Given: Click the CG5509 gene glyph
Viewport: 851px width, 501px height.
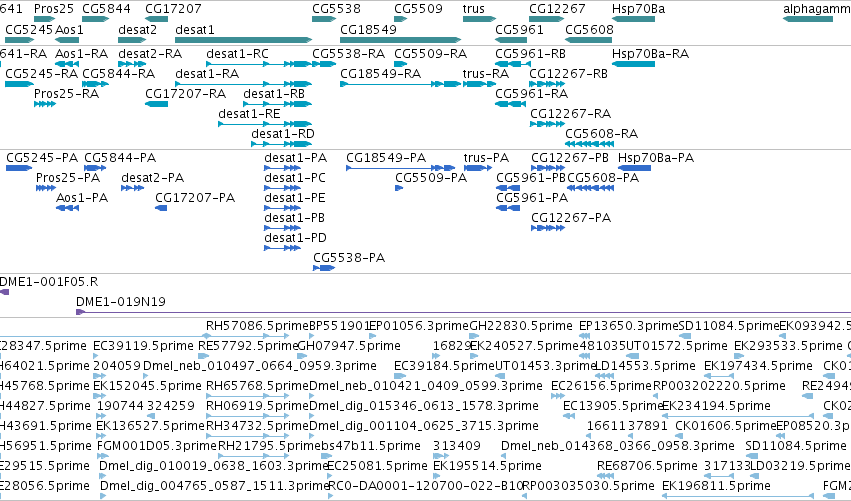Looking at the screenshot, I should tap(401, 19).
